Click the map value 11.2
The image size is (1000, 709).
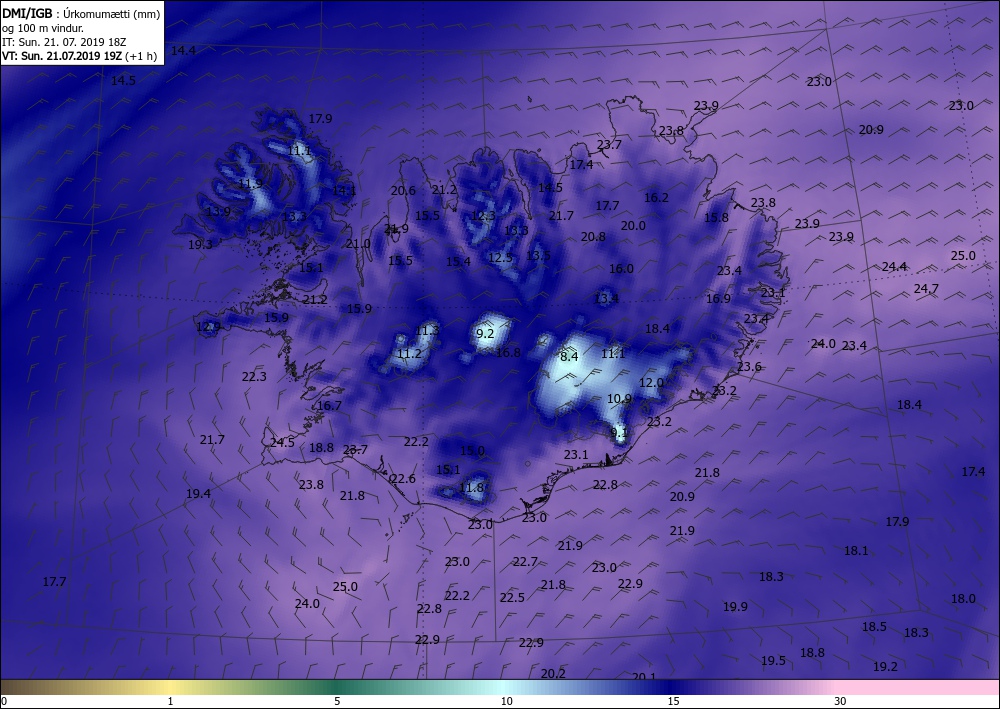pyautogui.click(x=409, y=354)
